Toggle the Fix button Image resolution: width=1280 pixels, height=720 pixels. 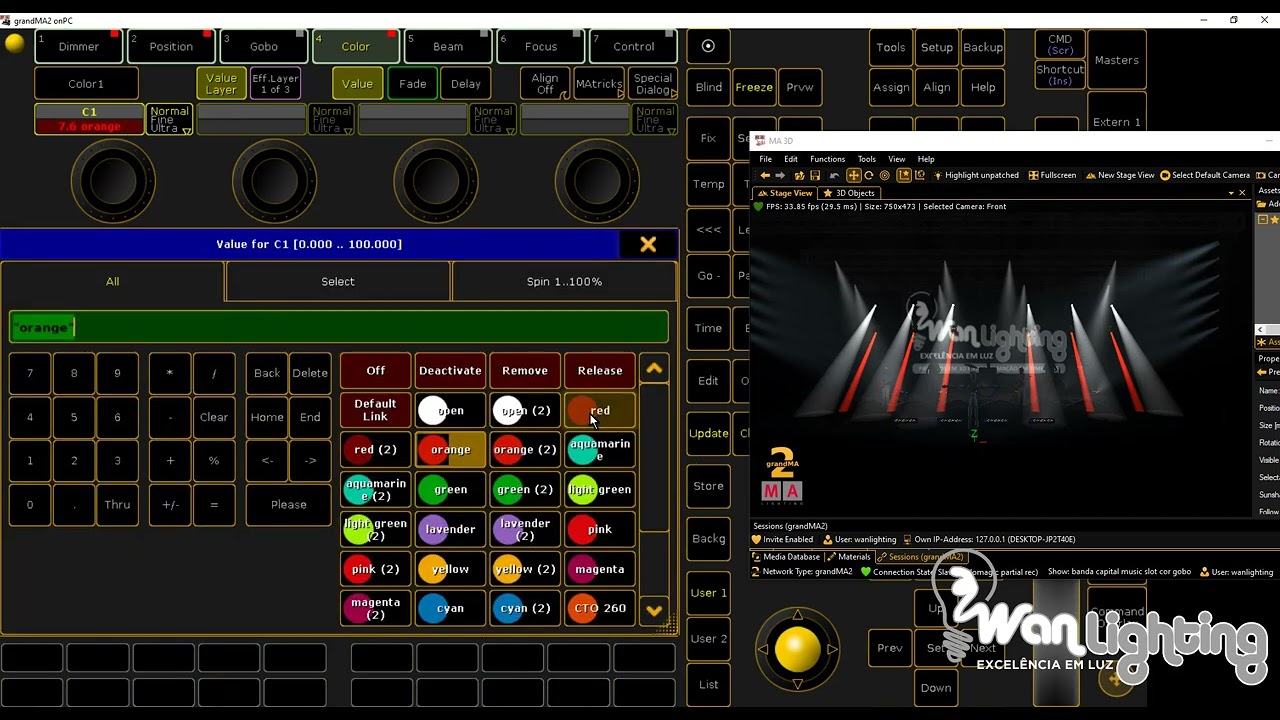point(709,138)
